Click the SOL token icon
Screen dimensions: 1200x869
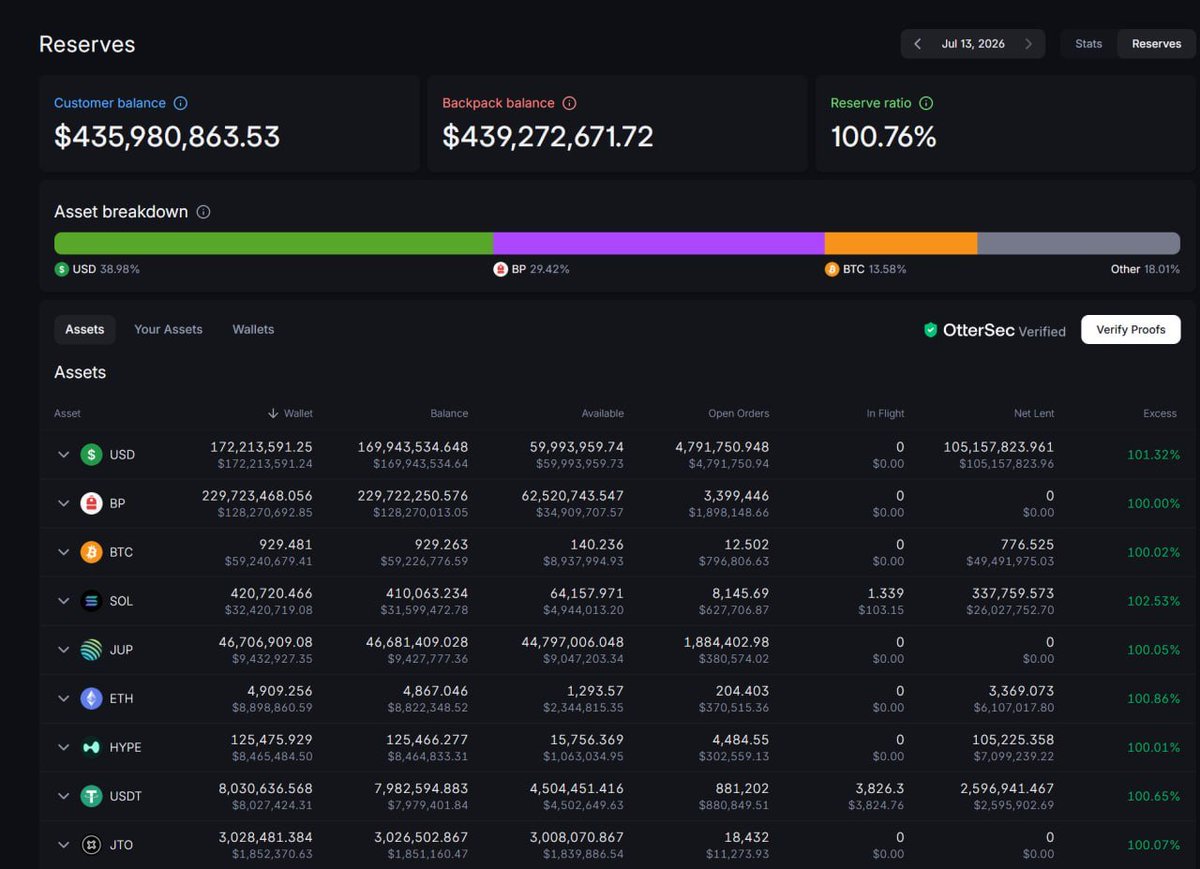92,601
